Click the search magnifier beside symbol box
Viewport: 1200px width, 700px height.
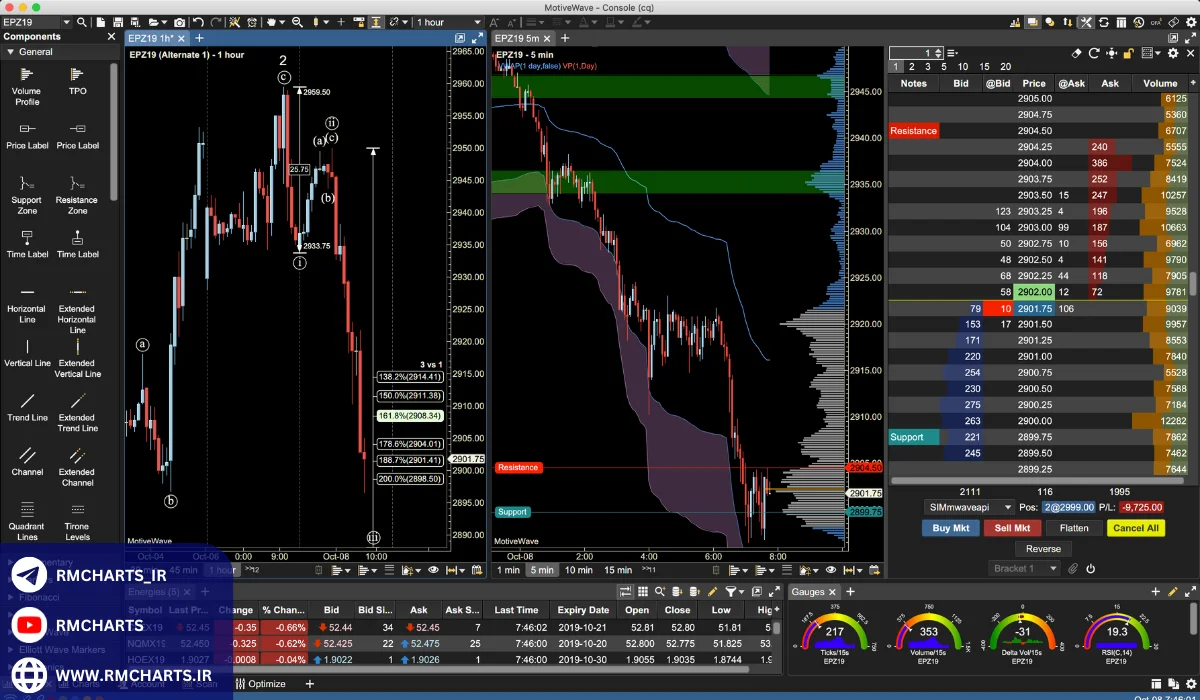pyautogui.click(x=81, y=22)
